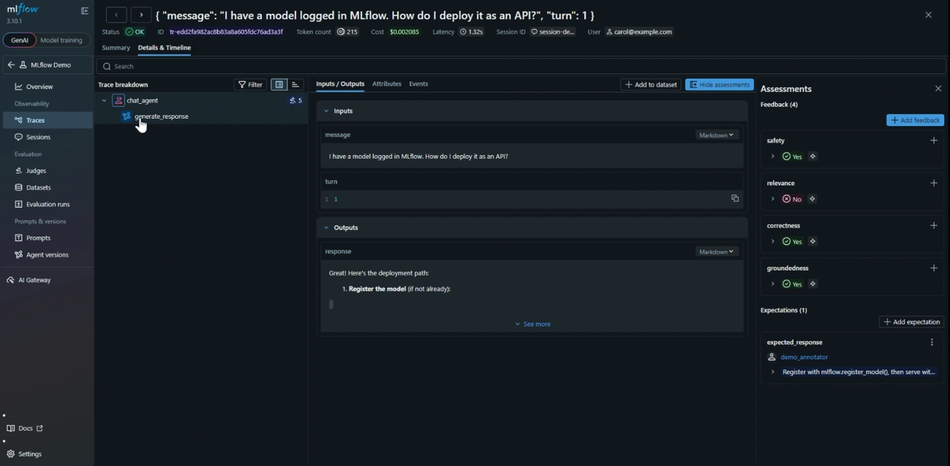Toggle span tree detail view icon
The image size is (950, 466).
(x=279, y=85)
